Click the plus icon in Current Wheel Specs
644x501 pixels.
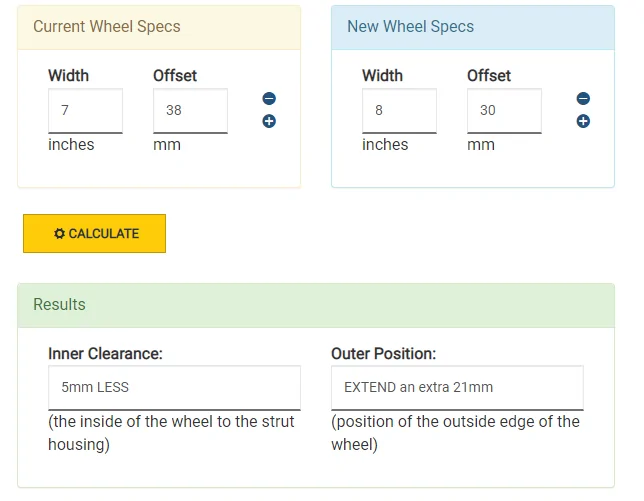point(269,121)
